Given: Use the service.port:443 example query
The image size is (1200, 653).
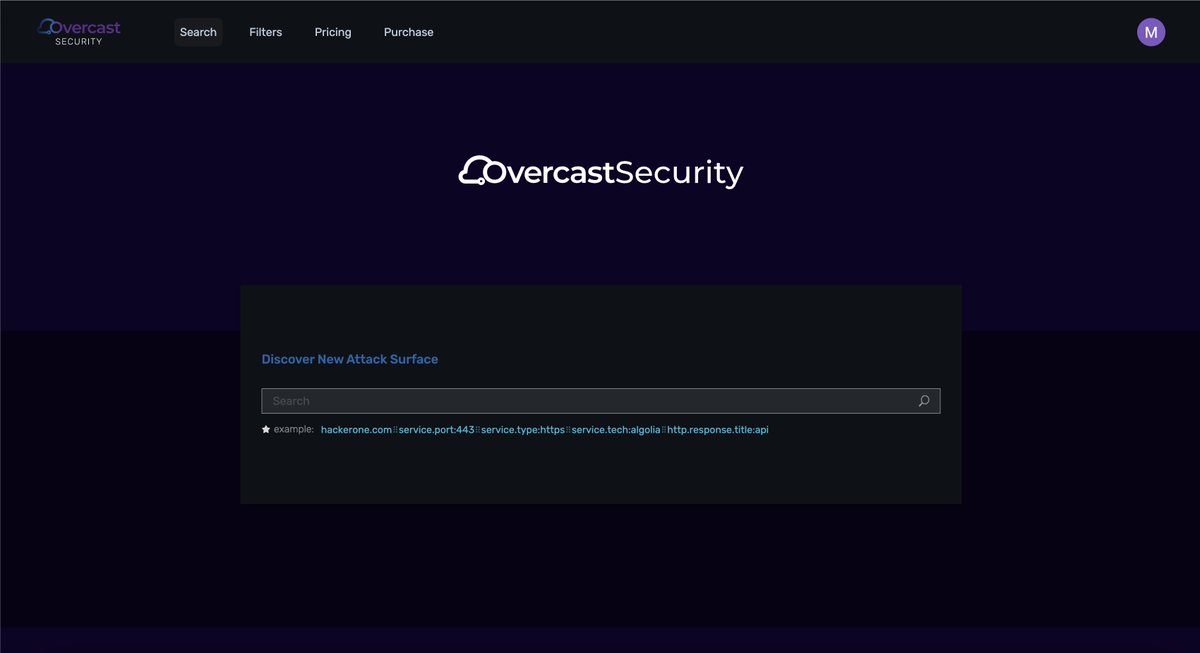Looking at the screenshot, I should tap(436, 429).
